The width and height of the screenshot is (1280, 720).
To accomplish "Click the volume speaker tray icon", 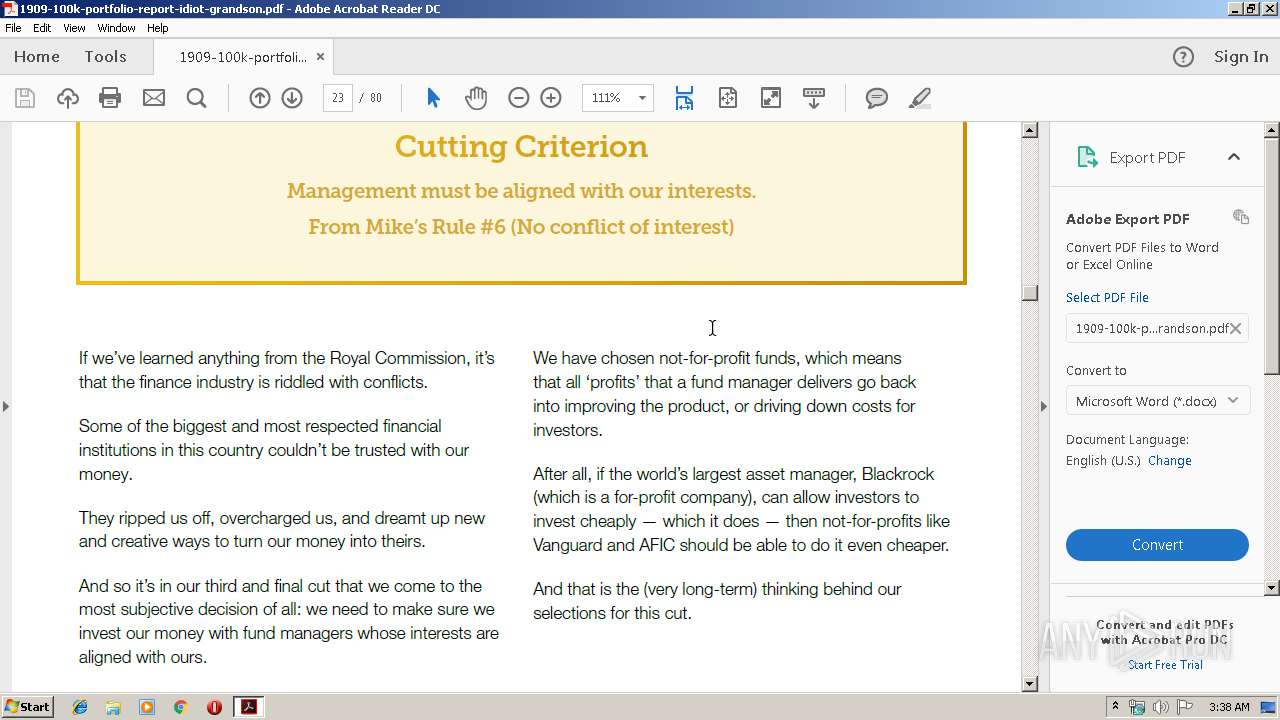I will click(x=1160, y=707).
